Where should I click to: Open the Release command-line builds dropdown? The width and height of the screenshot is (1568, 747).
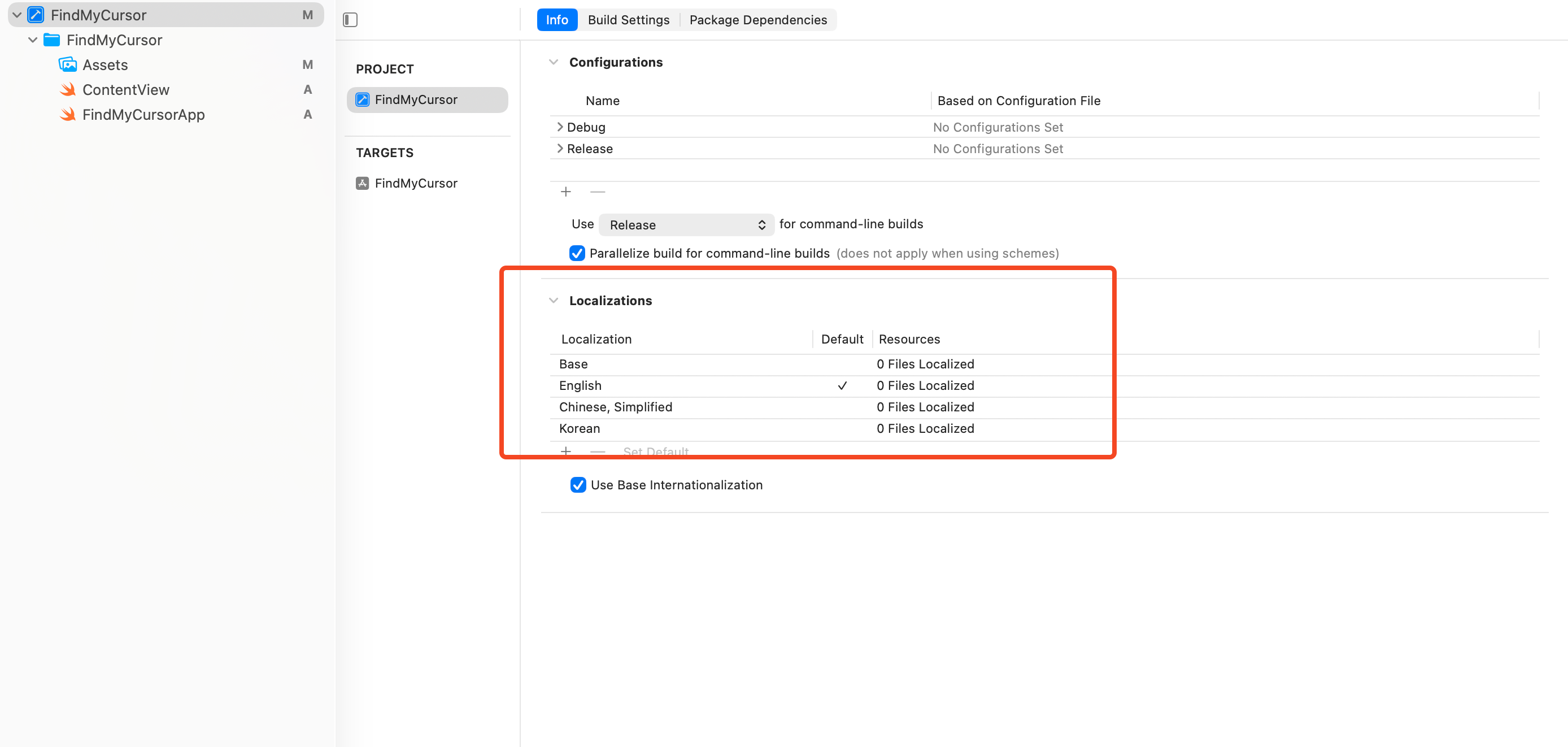point(686,225)
